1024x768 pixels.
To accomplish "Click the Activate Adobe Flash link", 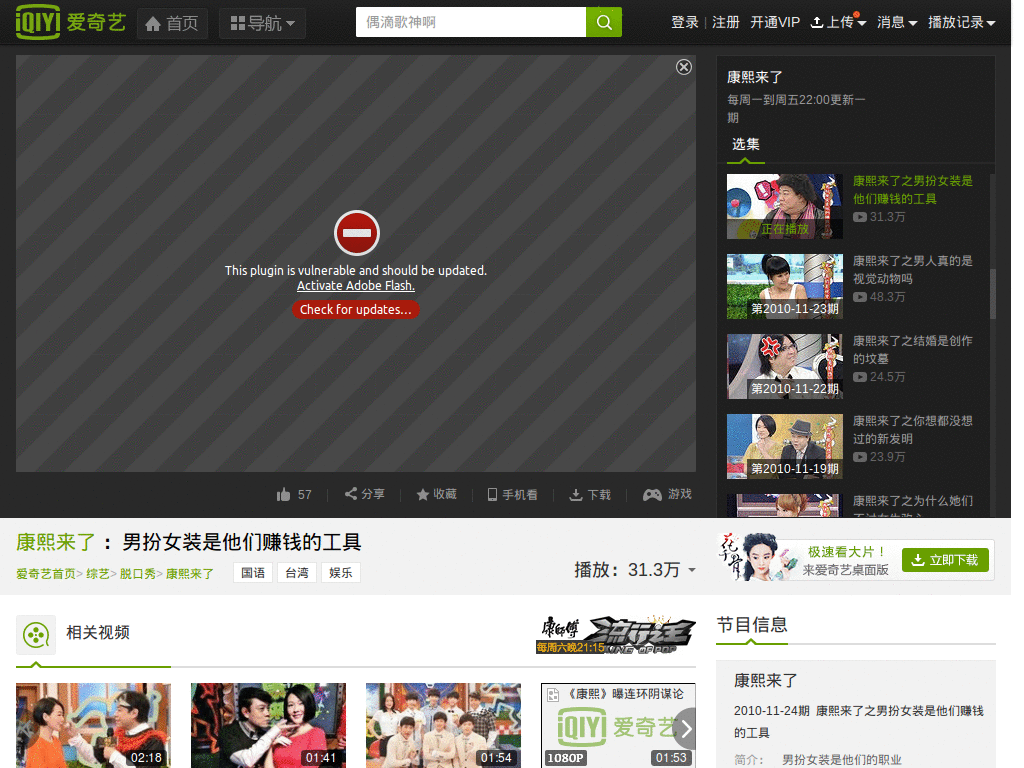I will point(356,285).
